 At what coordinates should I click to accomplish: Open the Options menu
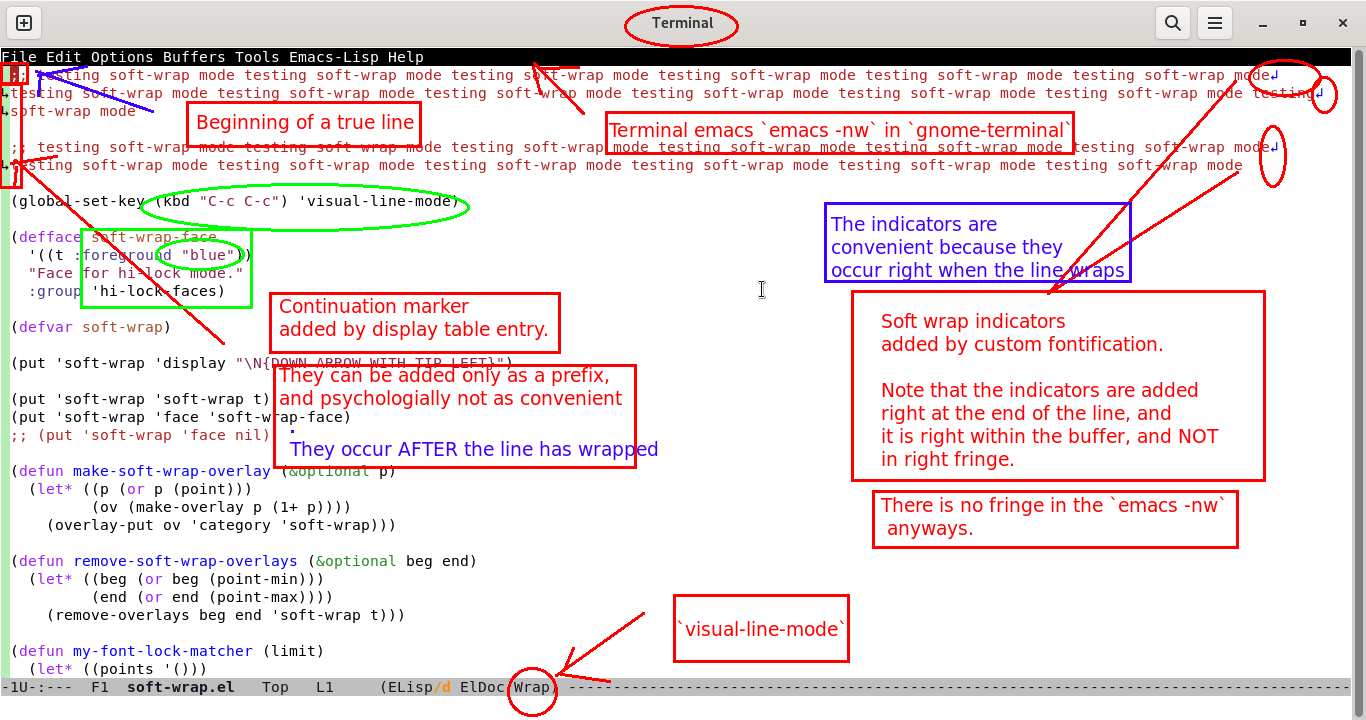click(122, 57)
